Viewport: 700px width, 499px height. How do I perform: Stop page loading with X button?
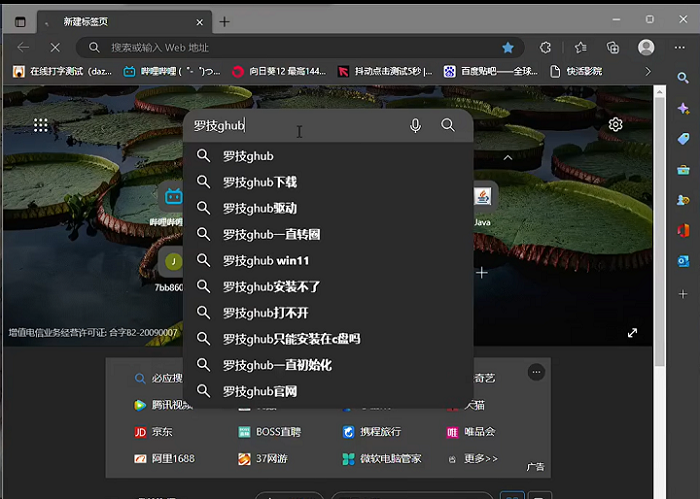[x=55, y=47]
